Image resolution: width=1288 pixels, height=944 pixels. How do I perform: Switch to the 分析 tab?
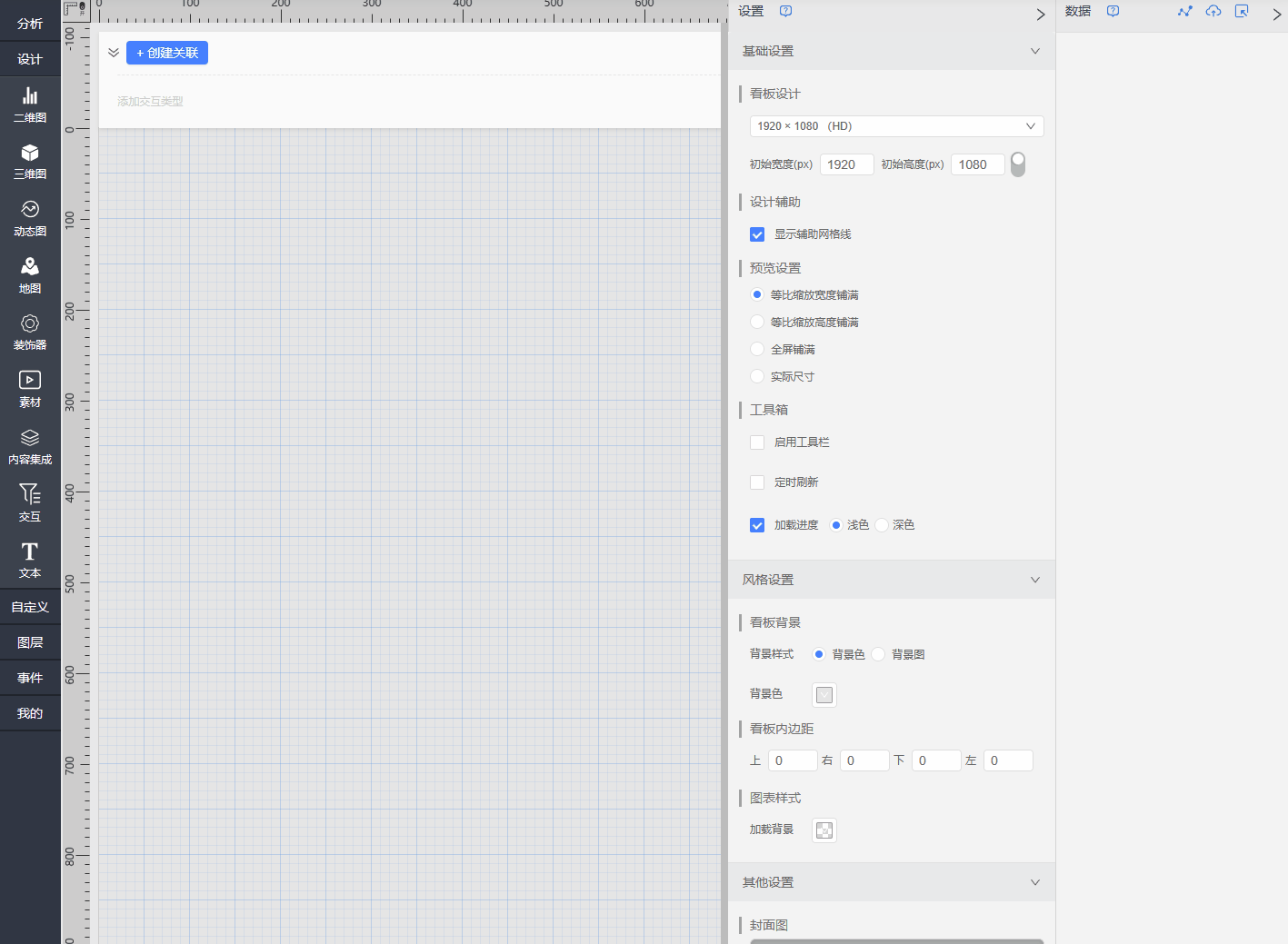(x=30, y=24)
